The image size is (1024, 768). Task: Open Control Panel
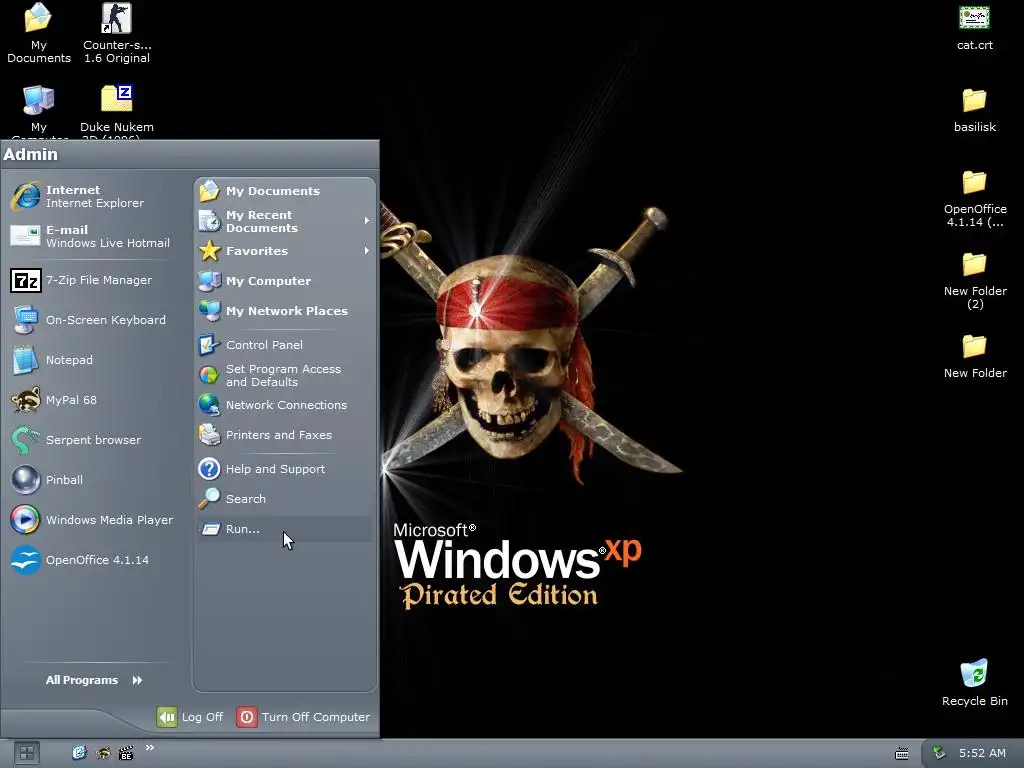[x=285, y=345]
